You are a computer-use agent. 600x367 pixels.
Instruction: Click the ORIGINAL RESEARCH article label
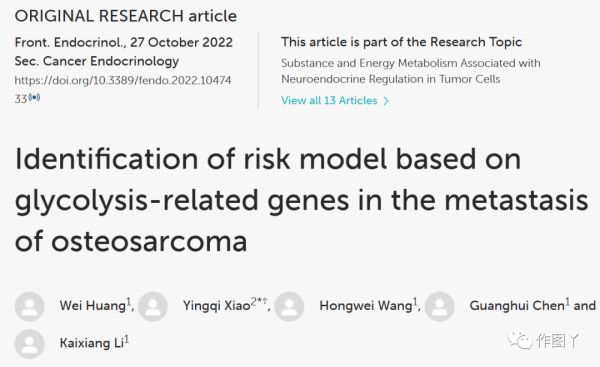click(x=126, y=16)
